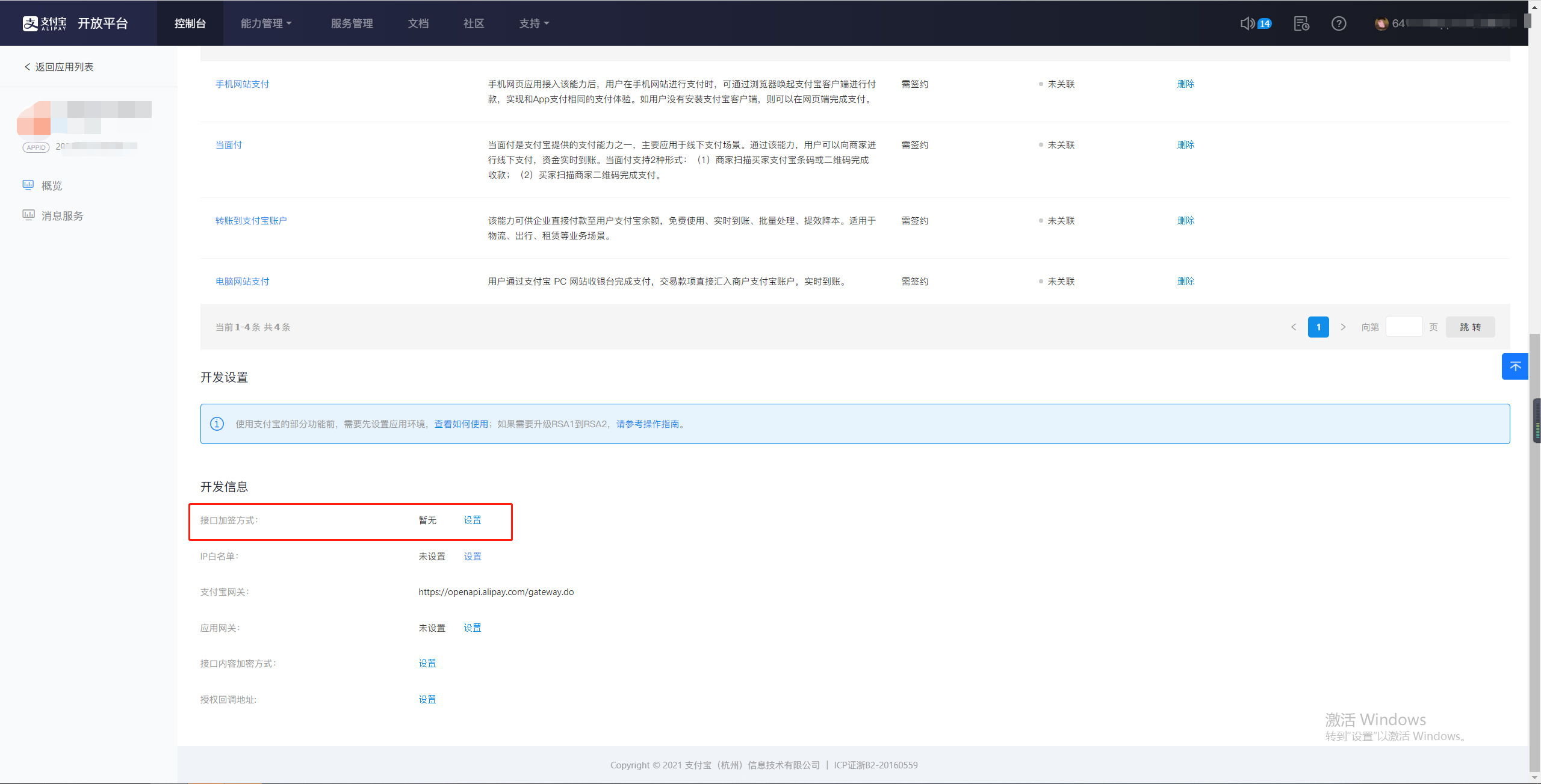This screenshot has height=784, width=1541.
Task: Open 概览 in the sidebar
Action: click(x=51, y=185)
